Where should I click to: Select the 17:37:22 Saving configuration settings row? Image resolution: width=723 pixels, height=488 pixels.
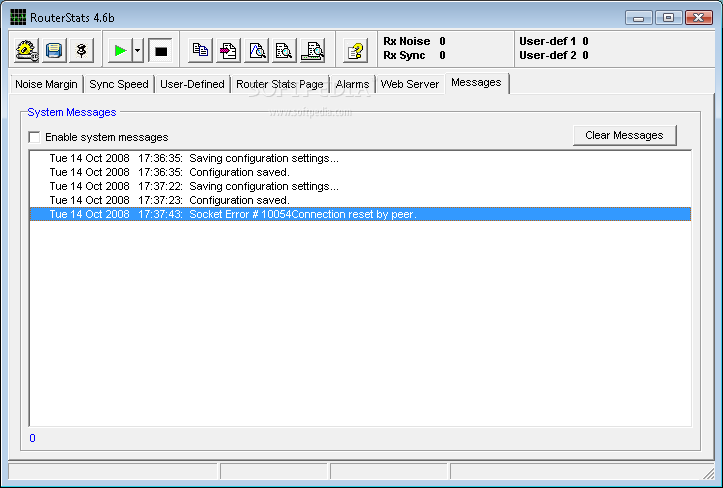(x=360, y=186)
